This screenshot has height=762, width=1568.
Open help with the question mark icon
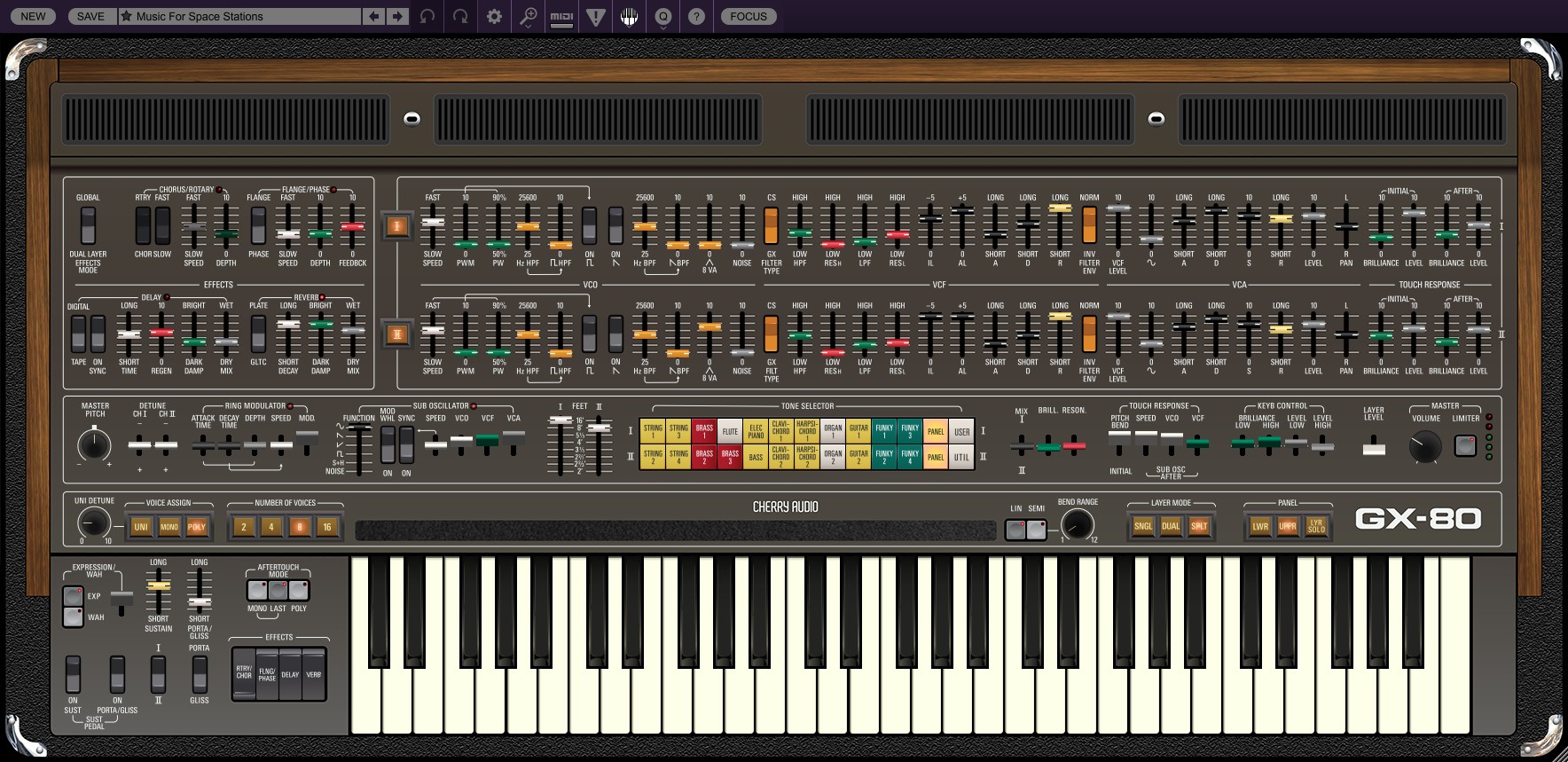click(697, 16)
